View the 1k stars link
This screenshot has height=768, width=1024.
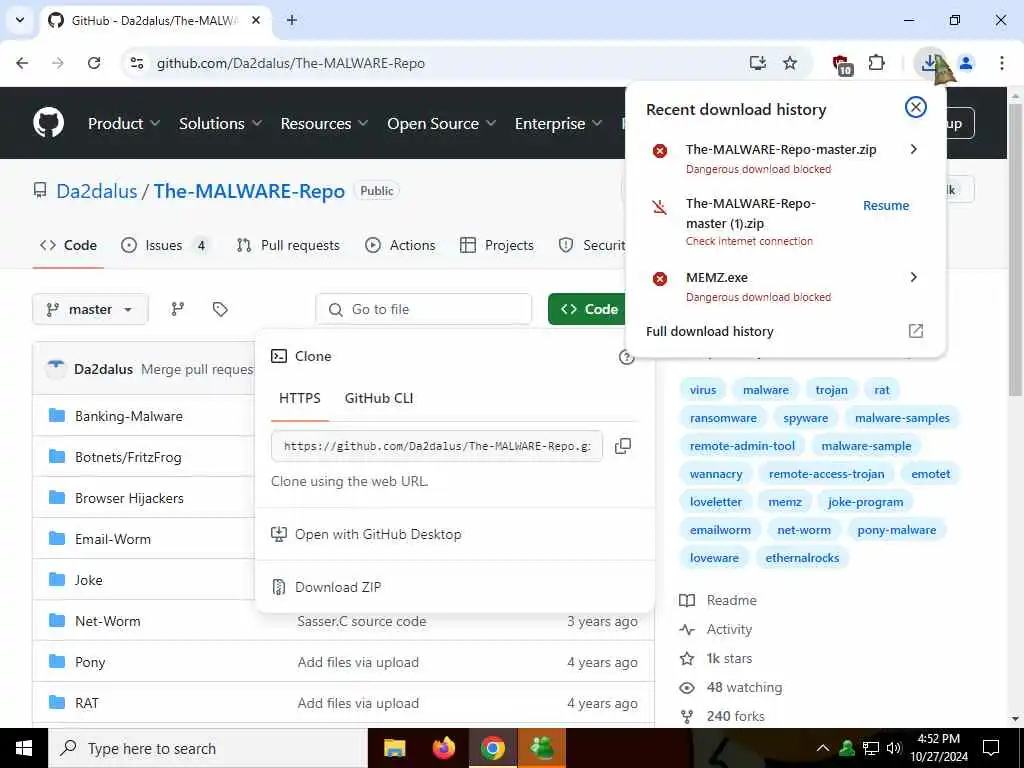729,658
